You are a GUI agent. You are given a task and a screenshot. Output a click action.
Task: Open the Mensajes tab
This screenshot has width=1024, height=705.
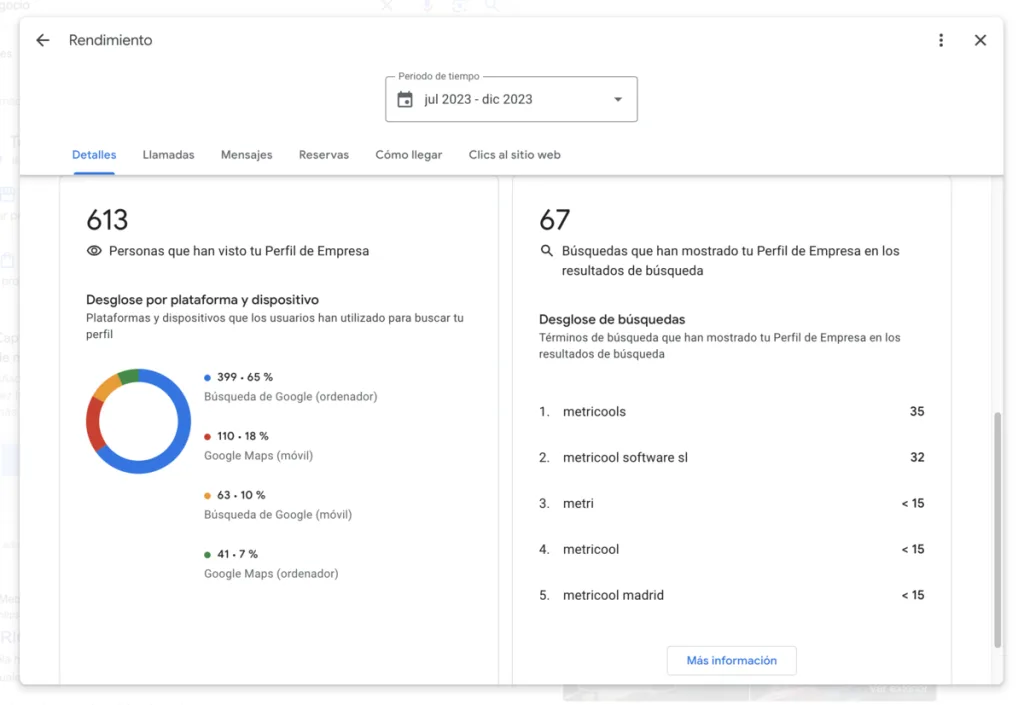[246, 155]
